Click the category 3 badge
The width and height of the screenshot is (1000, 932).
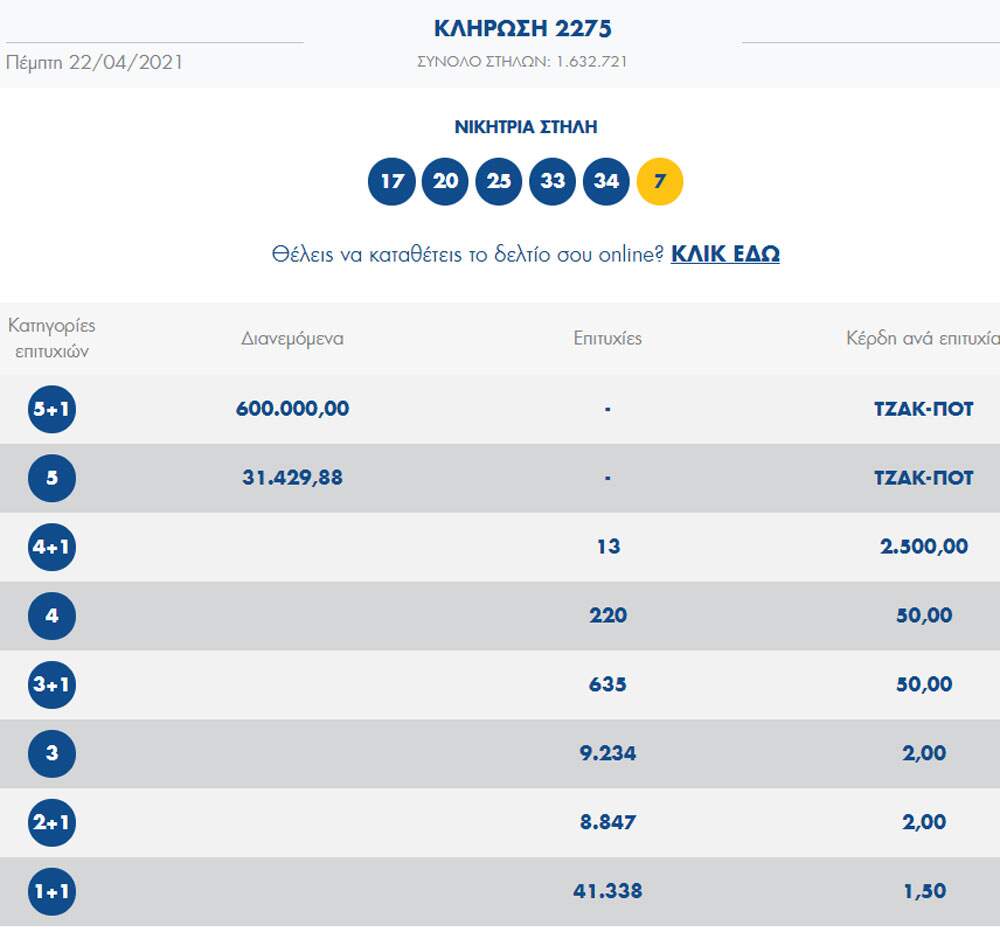52,754
